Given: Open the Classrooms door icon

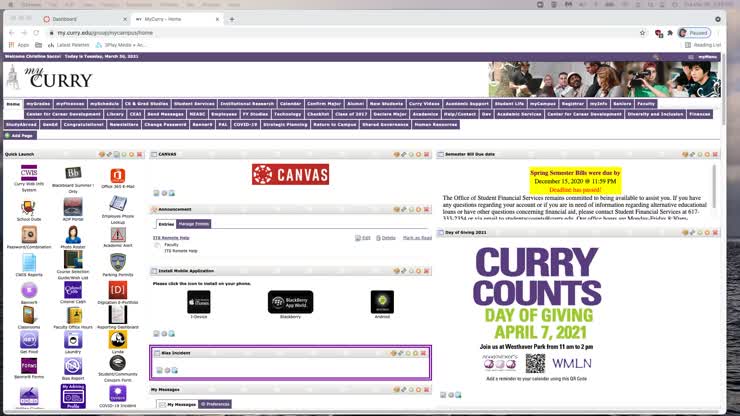Looking at the screenshot, I should click(29, 314).
